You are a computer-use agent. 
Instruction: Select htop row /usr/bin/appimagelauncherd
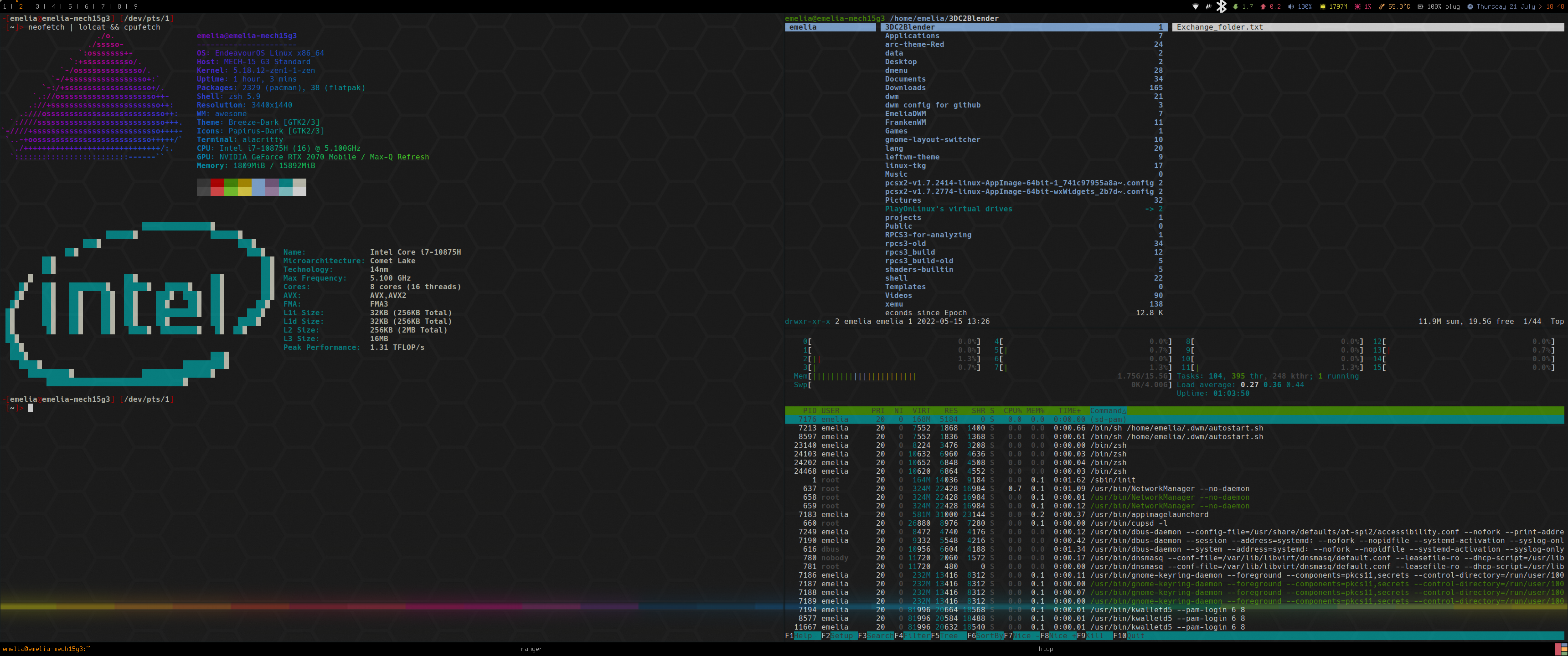click(x=1174, y=515)
